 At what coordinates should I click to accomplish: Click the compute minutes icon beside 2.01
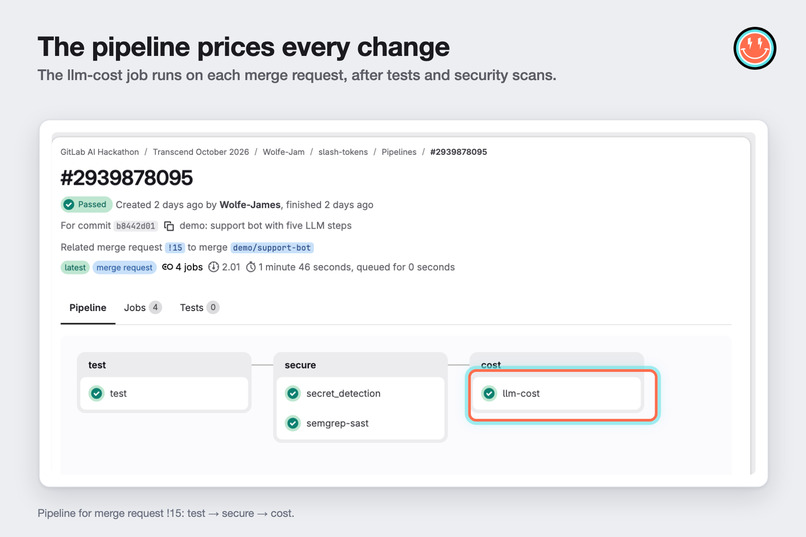click(213, 267)
